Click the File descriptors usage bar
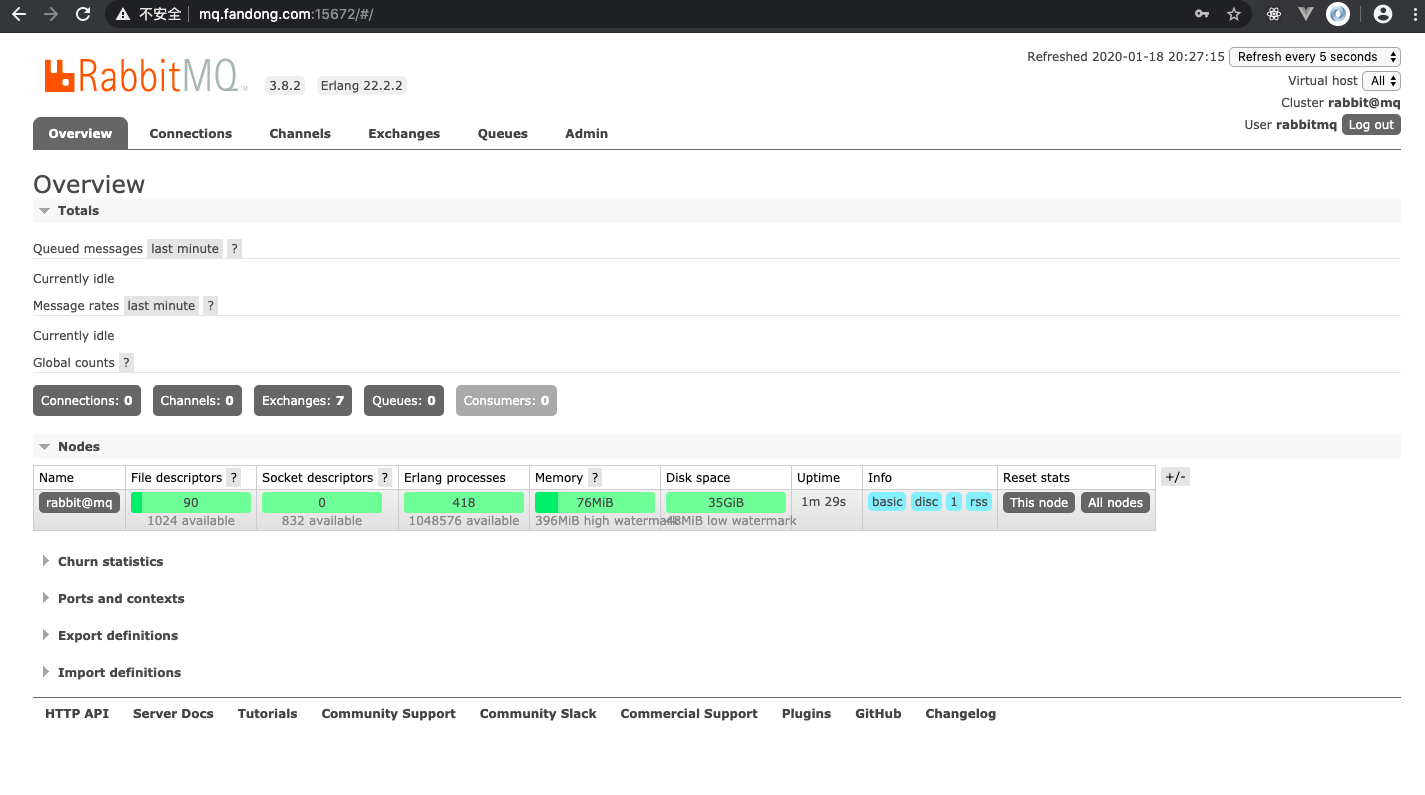The image size is (1425, 795). pos(191,503)
